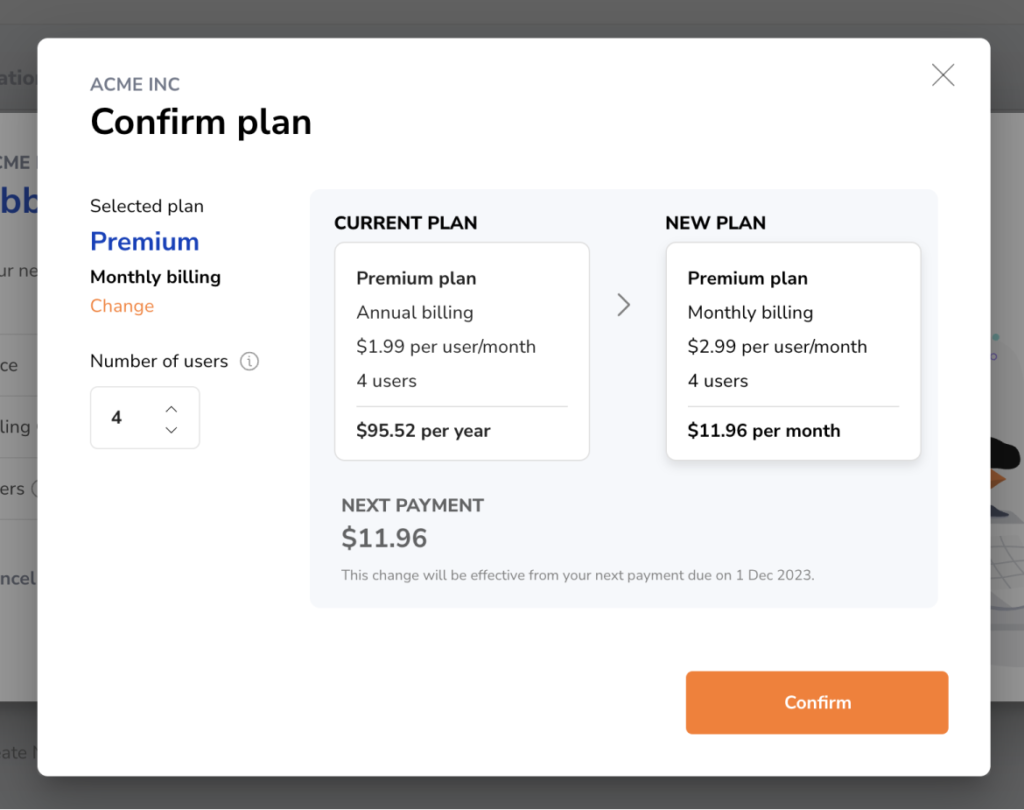The width and height of the screenshot is (1024, 810).
Task: Select the New Plan card
Action: [793, 351]
